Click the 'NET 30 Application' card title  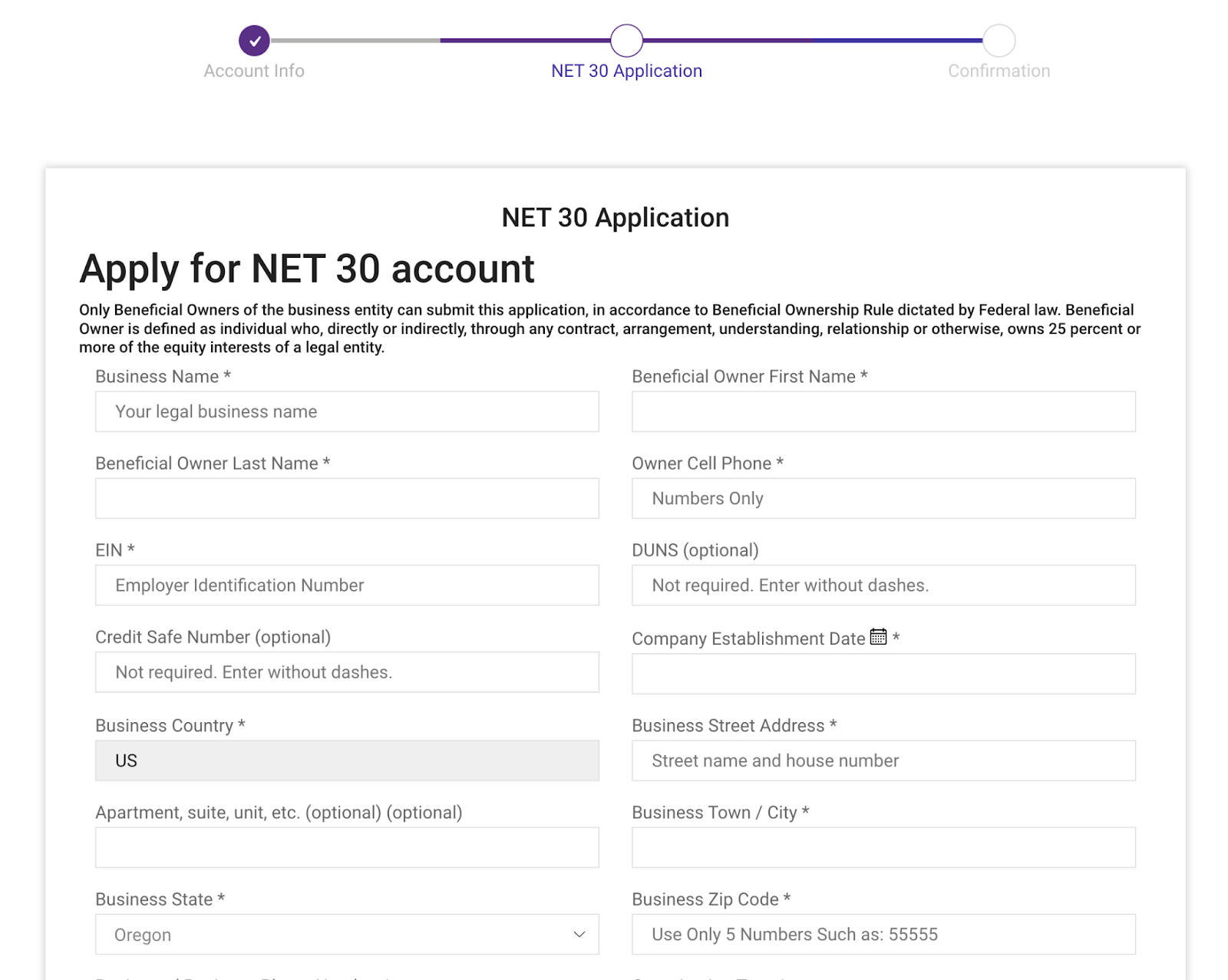coord(616,218)
